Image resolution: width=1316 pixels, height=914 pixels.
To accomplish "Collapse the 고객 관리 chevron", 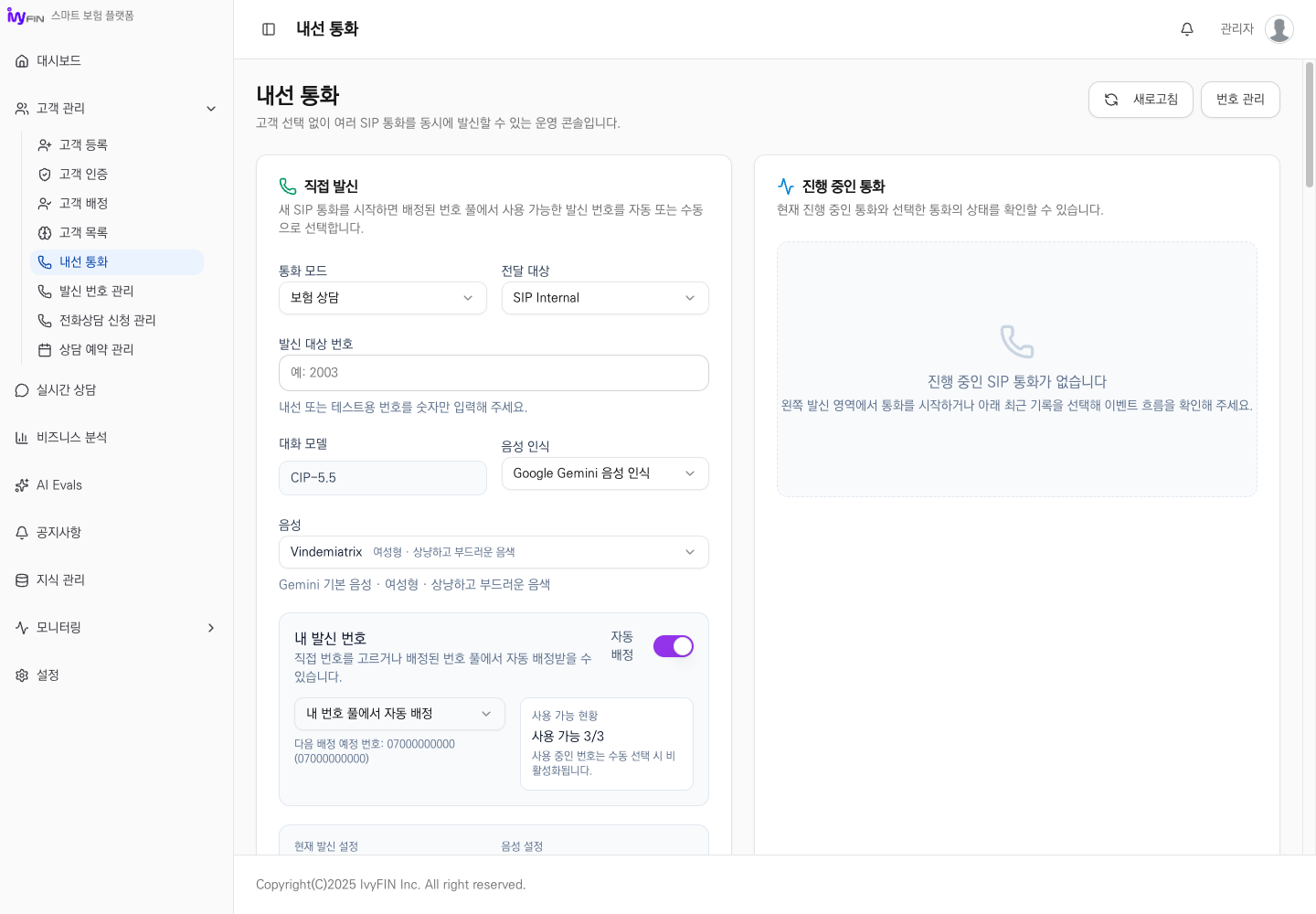I will point(211,109).
